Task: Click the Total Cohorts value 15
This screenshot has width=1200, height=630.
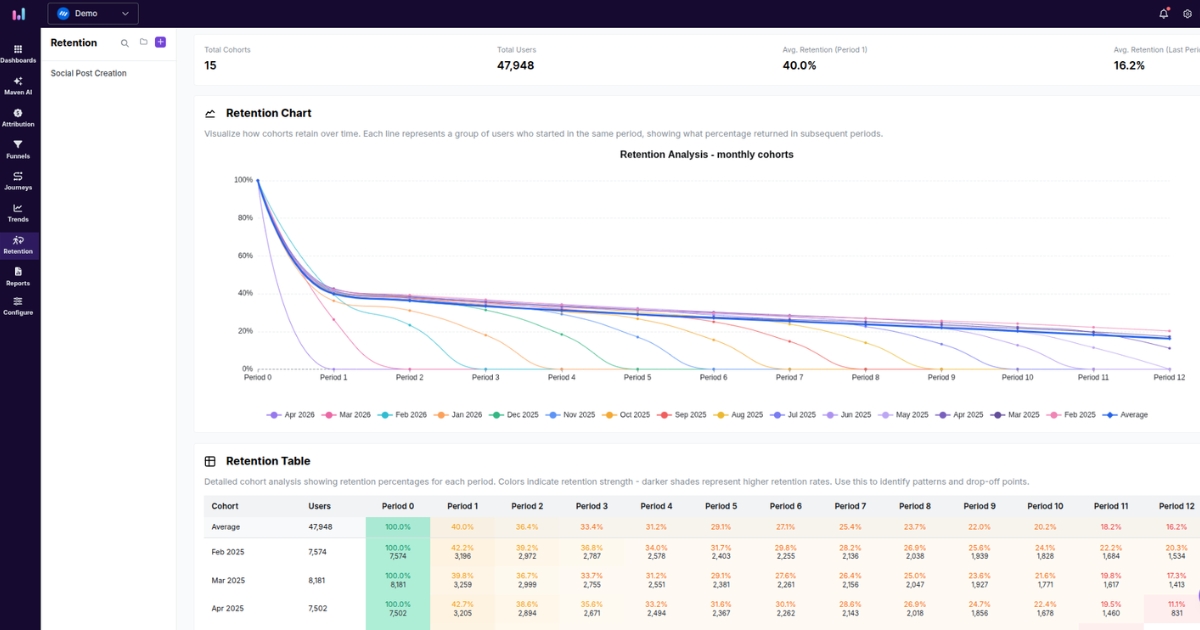Action: click(x=210, y=65)
